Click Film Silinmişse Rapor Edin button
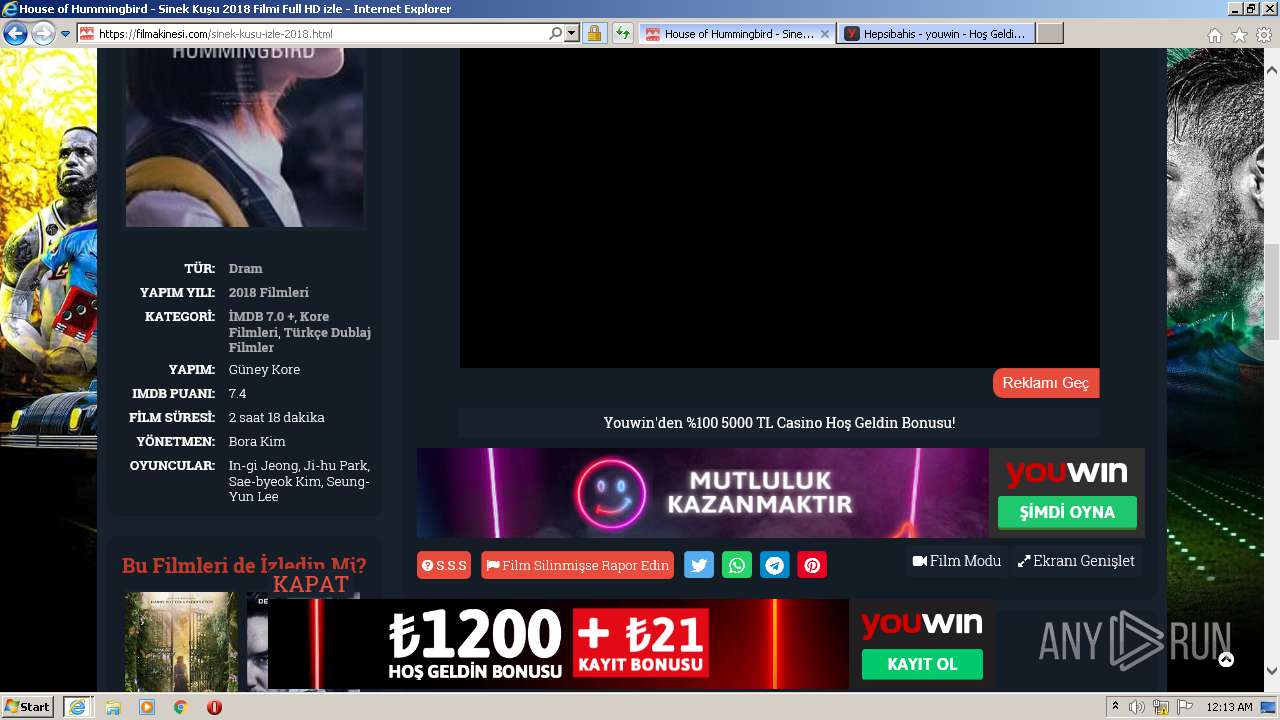Screen dimensions: 1280x720 [x=577, y=565]
